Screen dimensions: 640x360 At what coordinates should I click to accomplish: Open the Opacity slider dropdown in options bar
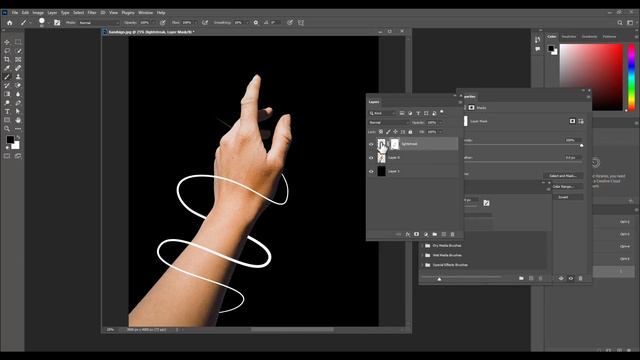click(154, 23)
